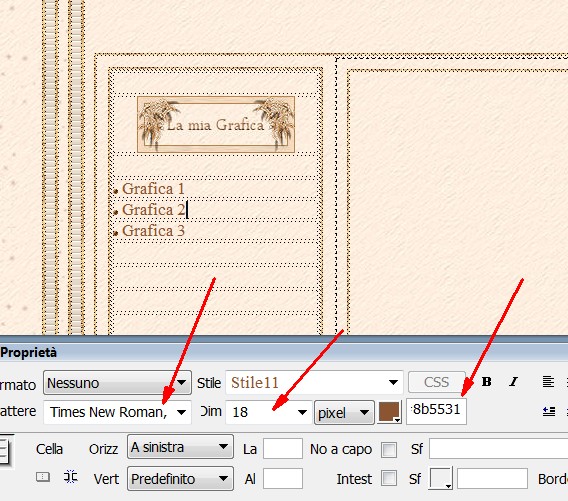
Task: Open the Stile11 style dropdown
Action: pyautogui.click(x=314, y=383)
